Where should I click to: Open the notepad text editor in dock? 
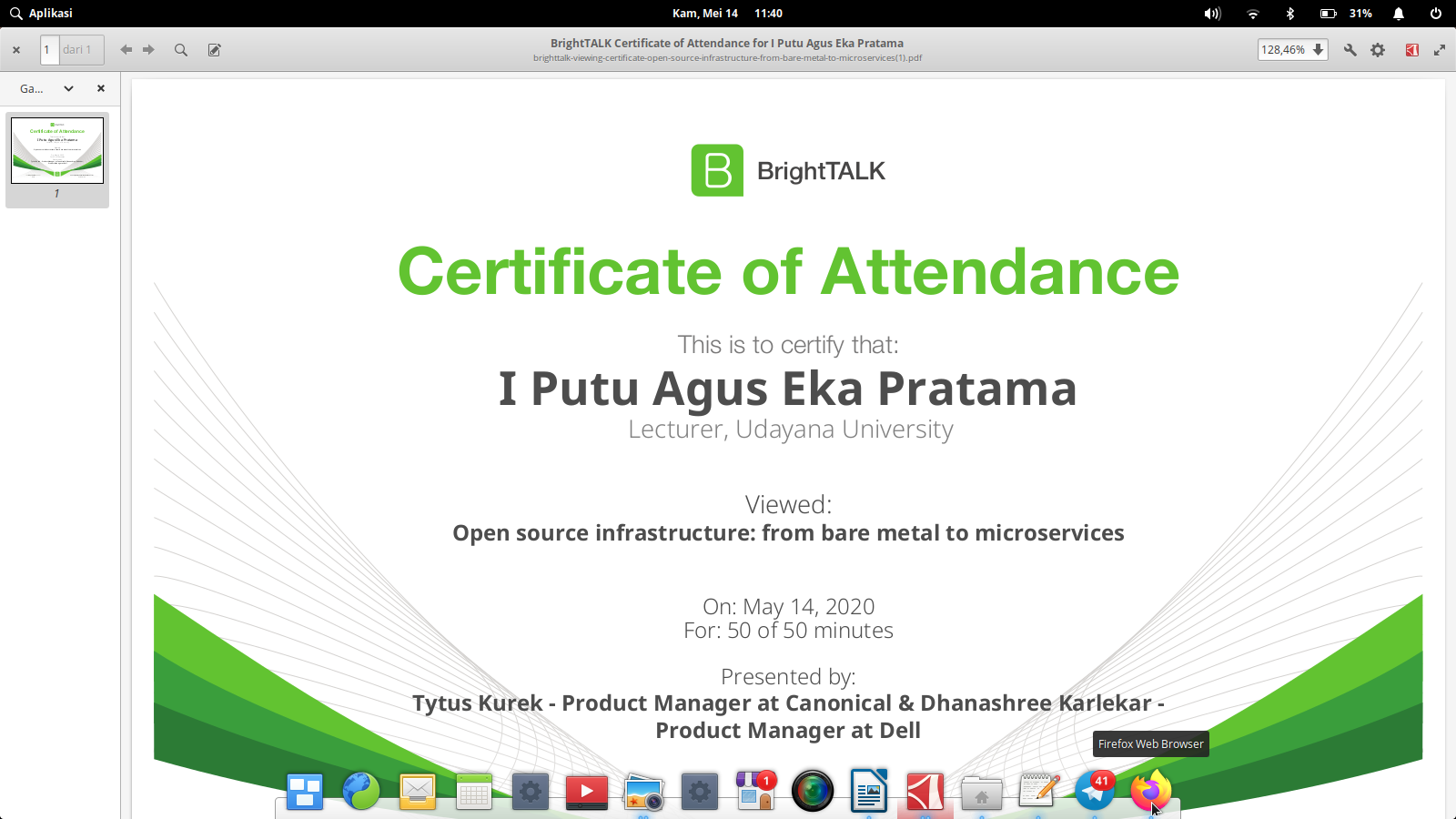coord(1038,792)
